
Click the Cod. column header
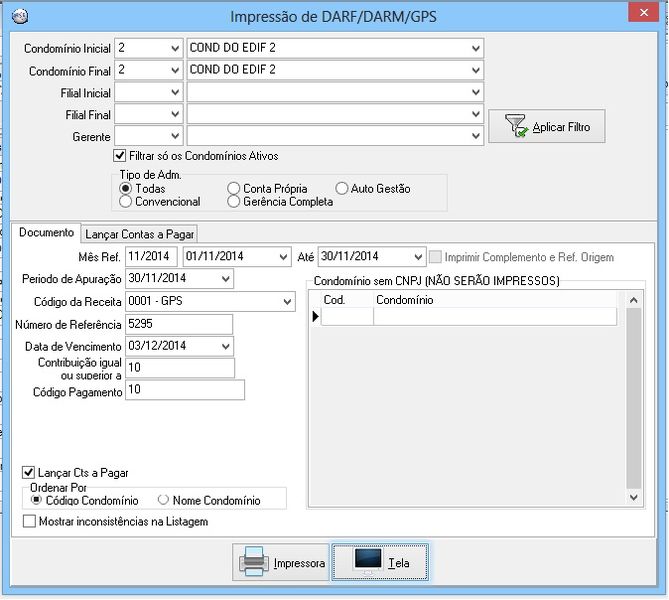coord(347,300)
